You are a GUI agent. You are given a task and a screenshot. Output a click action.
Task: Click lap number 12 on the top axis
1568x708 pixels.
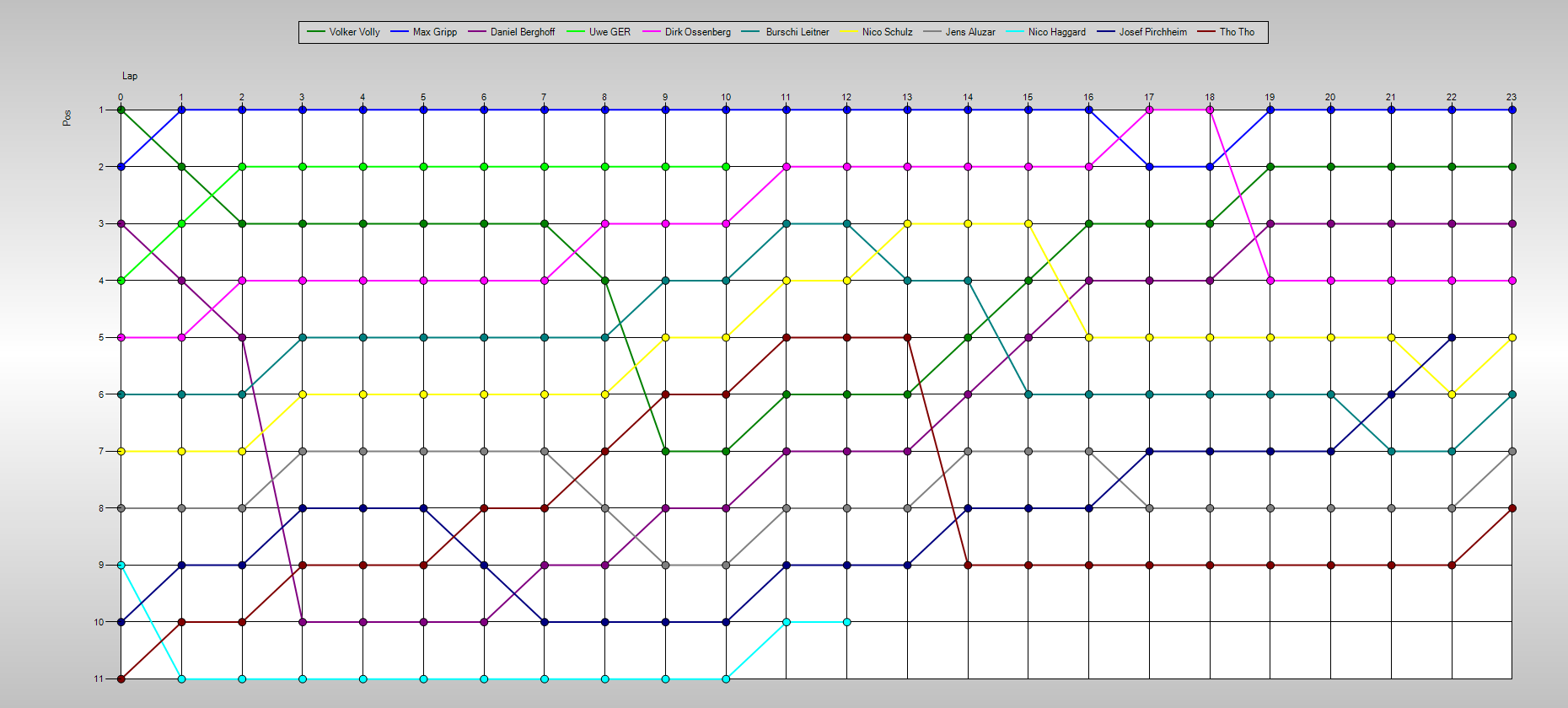pyautogui.click(x=846, y=97)
